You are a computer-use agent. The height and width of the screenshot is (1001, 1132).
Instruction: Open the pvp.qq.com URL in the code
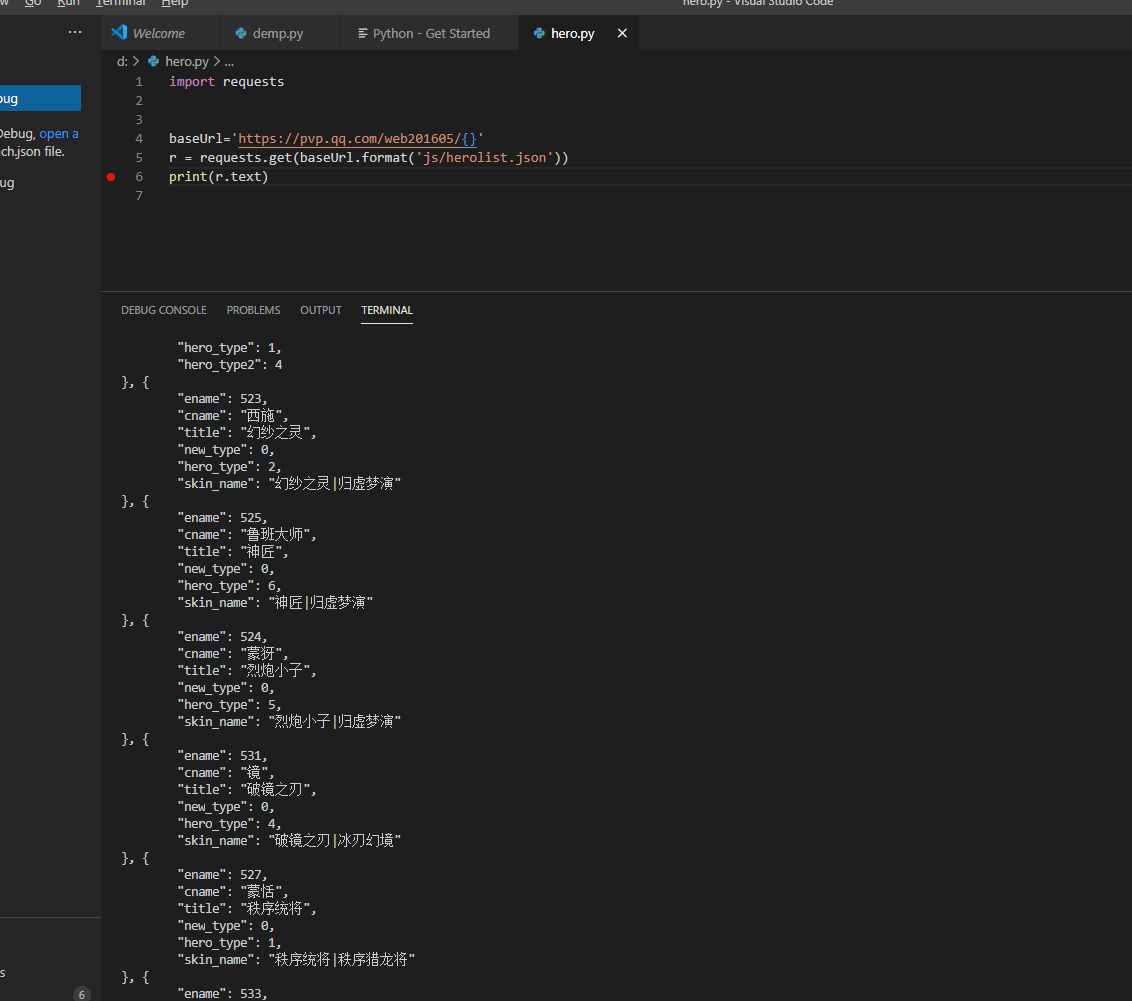[x=357, y=139]
